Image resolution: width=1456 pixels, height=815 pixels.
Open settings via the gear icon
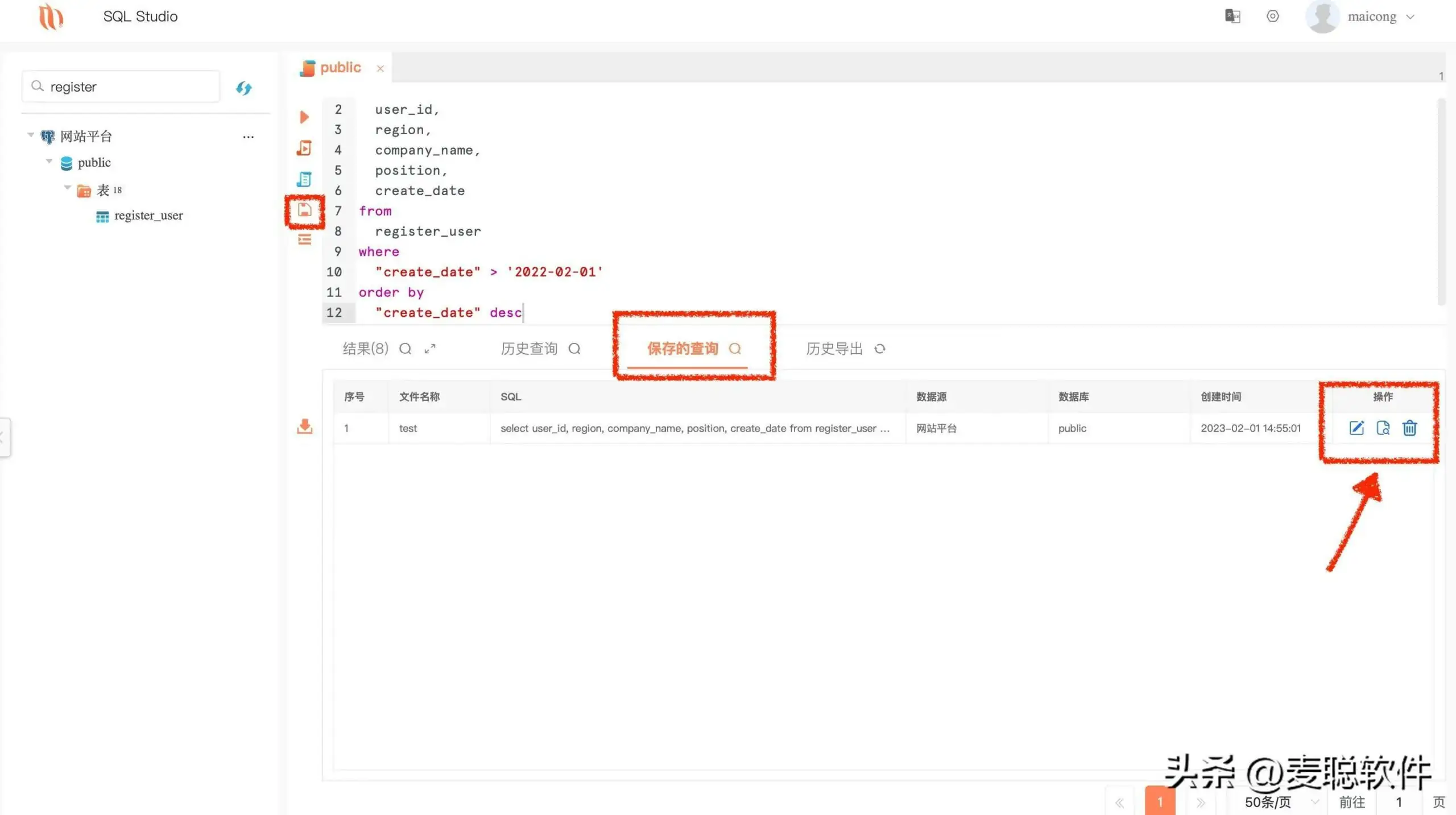(1272, 16)
